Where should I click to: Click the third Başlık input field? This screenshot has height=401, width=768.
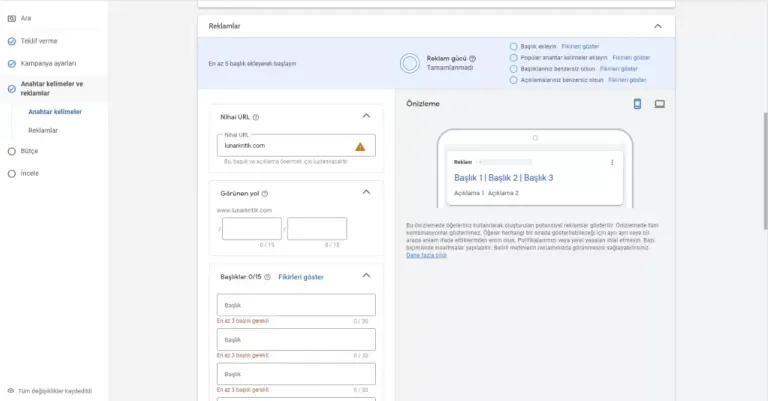tap(296, 374)
